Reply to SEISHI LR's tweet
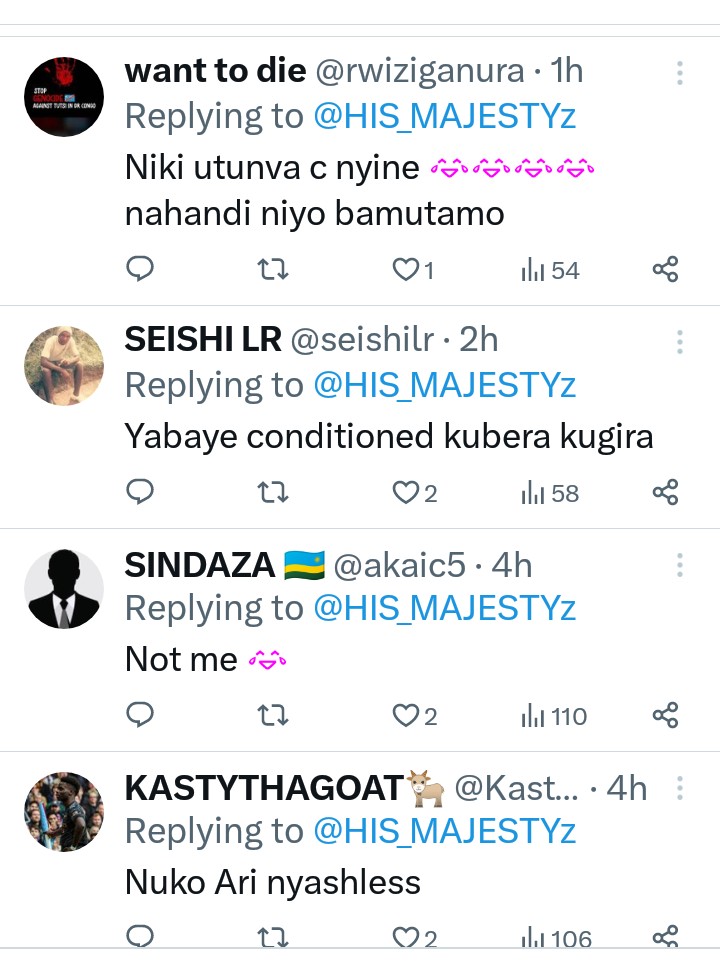Screen dimensions: 720x976 point(141,492)
